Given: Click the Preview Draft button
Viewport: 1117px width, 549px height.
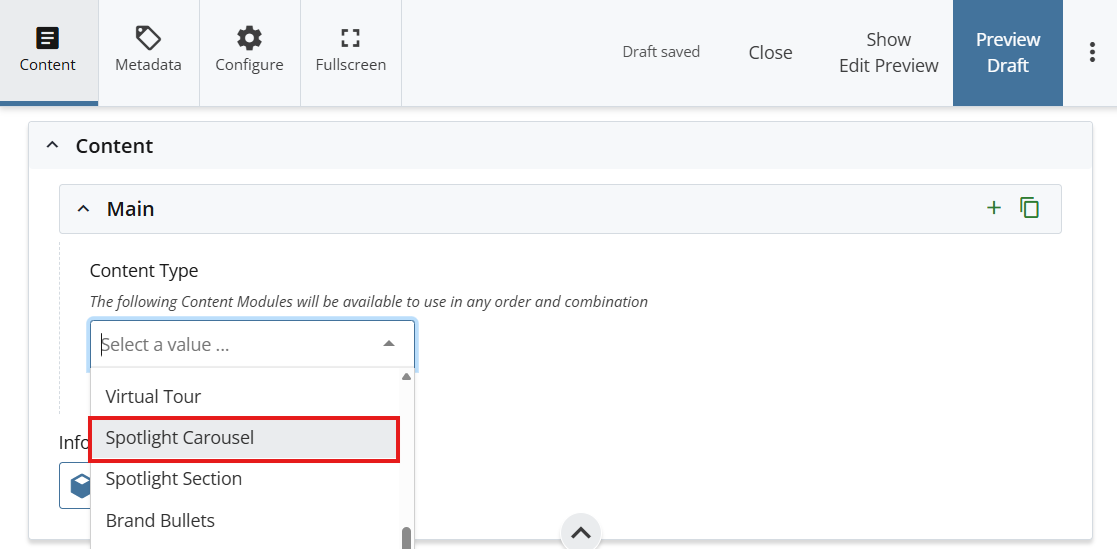Looking at the screenshot, I should point(1007,53).
